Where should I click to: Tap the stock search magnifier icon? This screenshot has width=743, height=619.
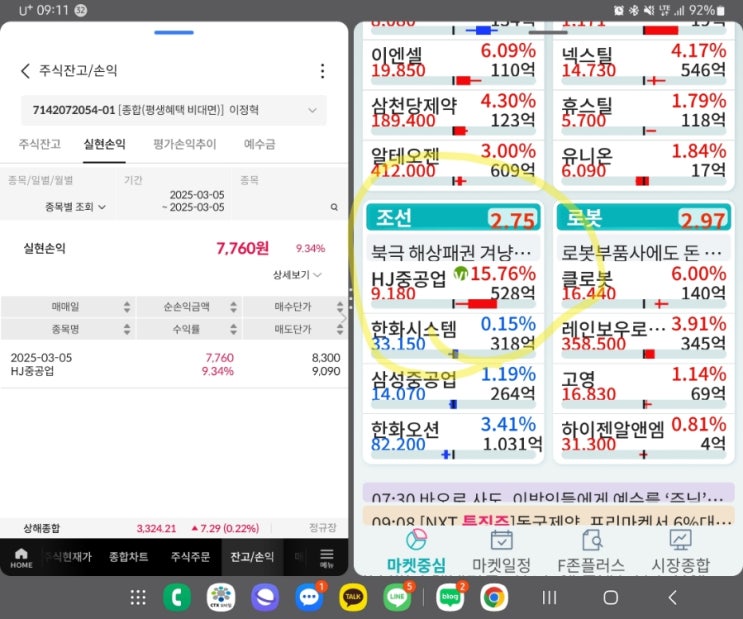(x=334, y=207)
